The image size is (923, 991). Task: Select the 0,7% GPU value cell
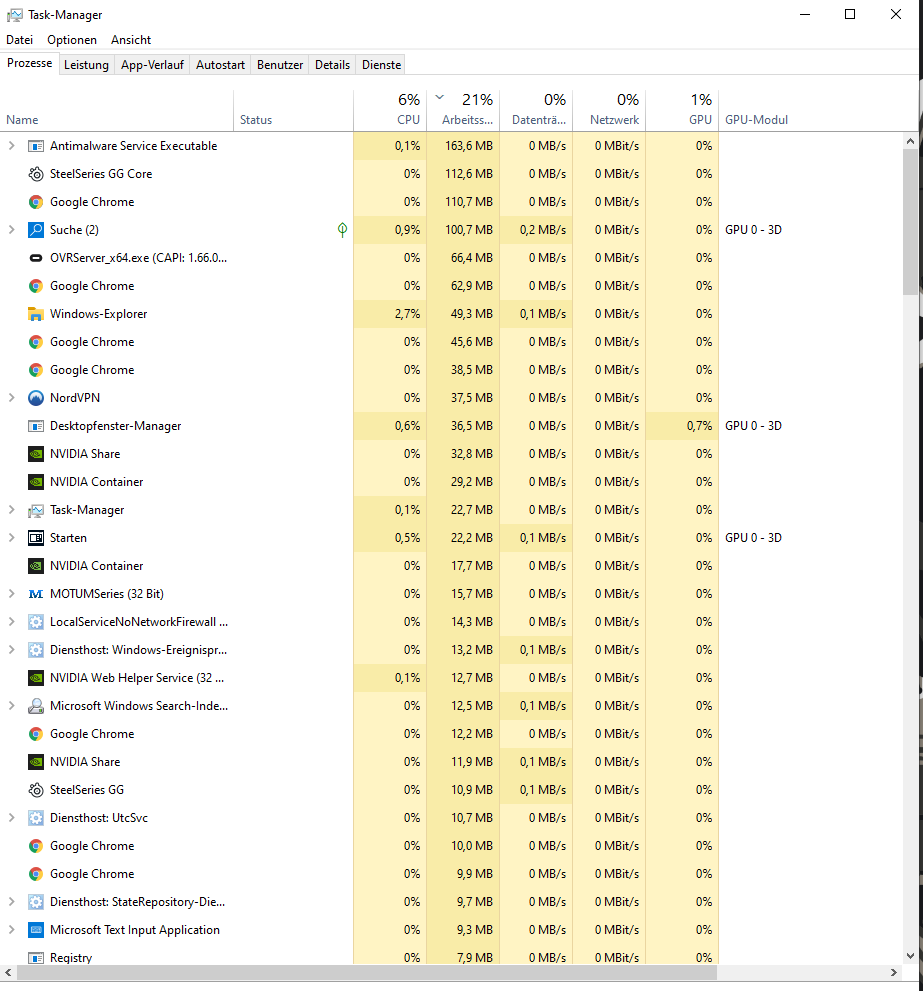[x=682, y=426]
